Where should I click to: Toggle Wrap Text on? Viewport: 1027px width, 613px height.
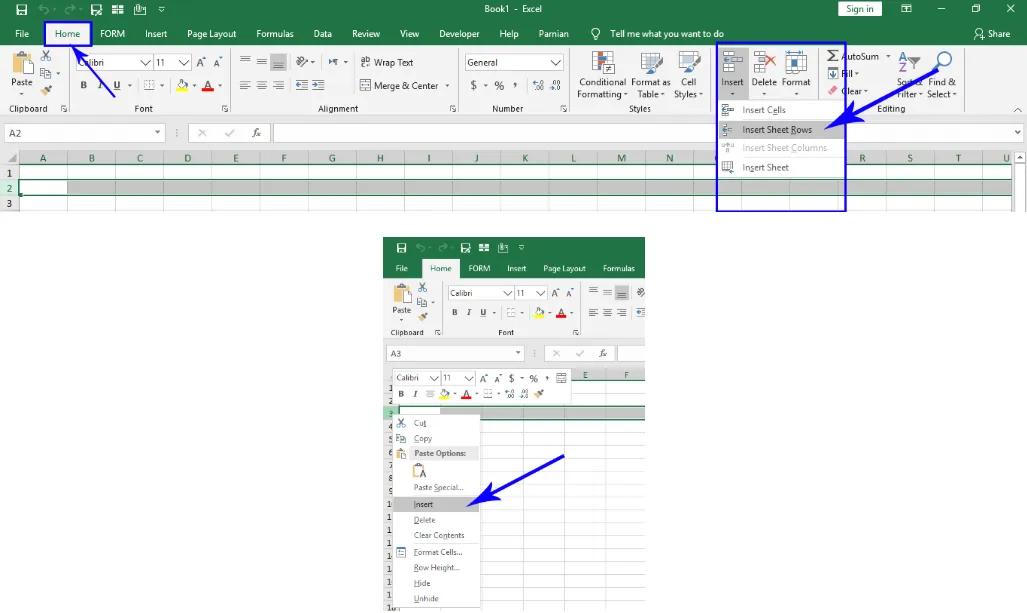point(386,62)
